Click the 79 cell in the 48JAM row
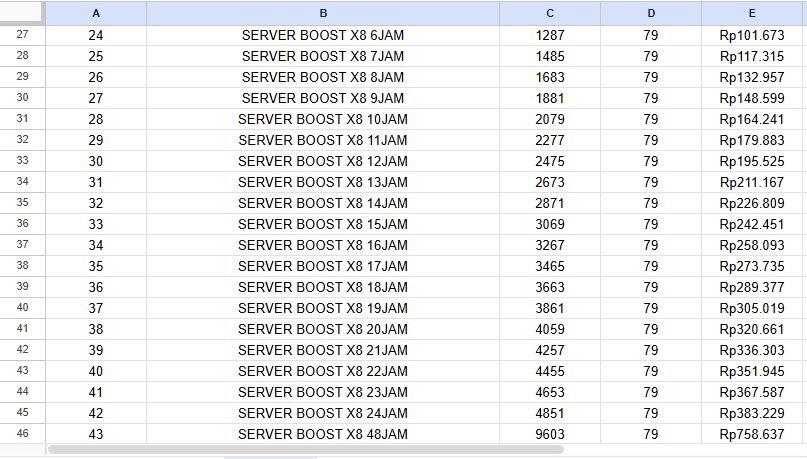This screenshot has height=459, width=807. [651, 434]
